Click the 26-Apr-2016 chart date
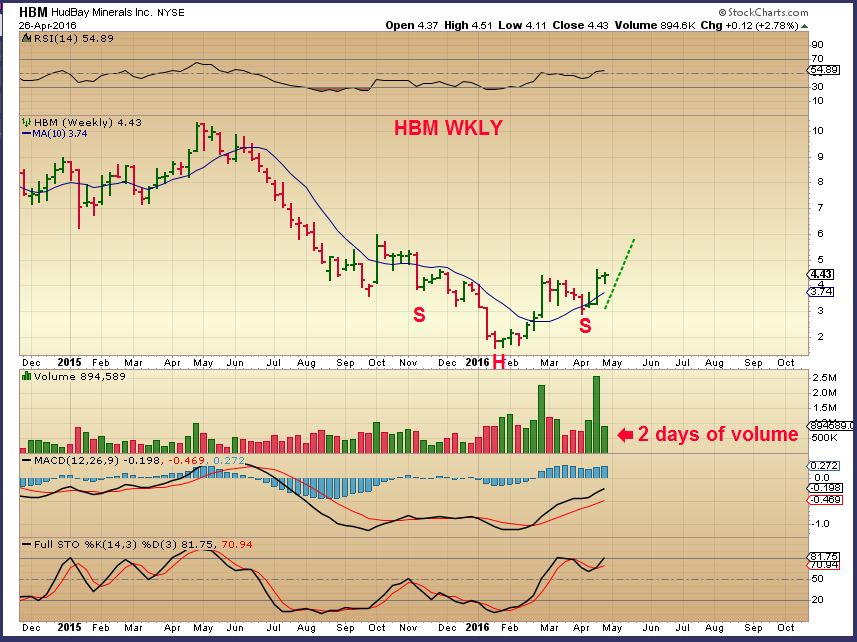Image resolution: width=857 pixels, height=642 pixels. point(48,25)
